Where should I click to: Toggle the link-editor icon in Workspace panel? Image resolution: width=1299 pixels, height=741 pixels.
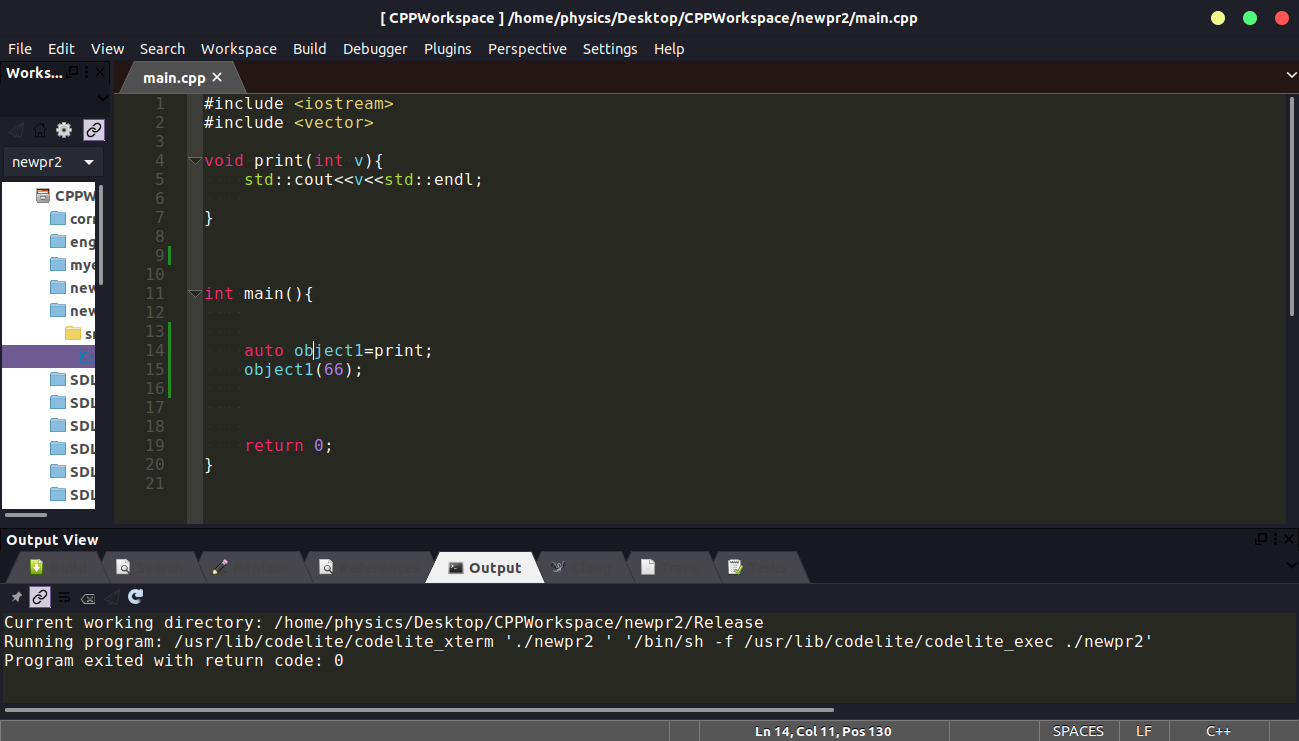tap(93, 130)
